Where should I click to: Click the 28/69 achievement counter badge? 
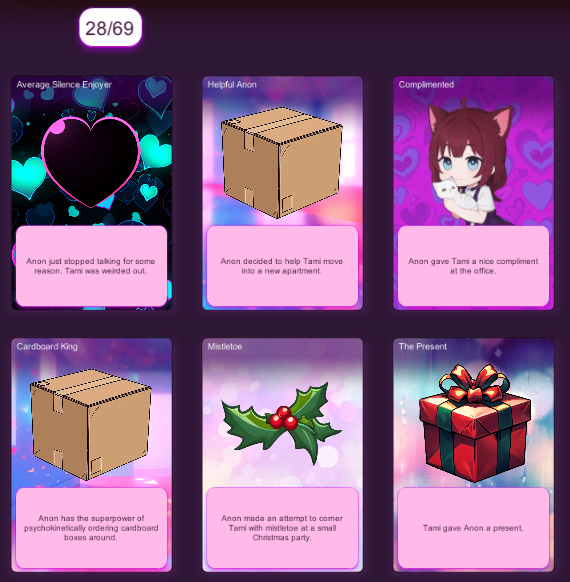(x=110, y=28)
